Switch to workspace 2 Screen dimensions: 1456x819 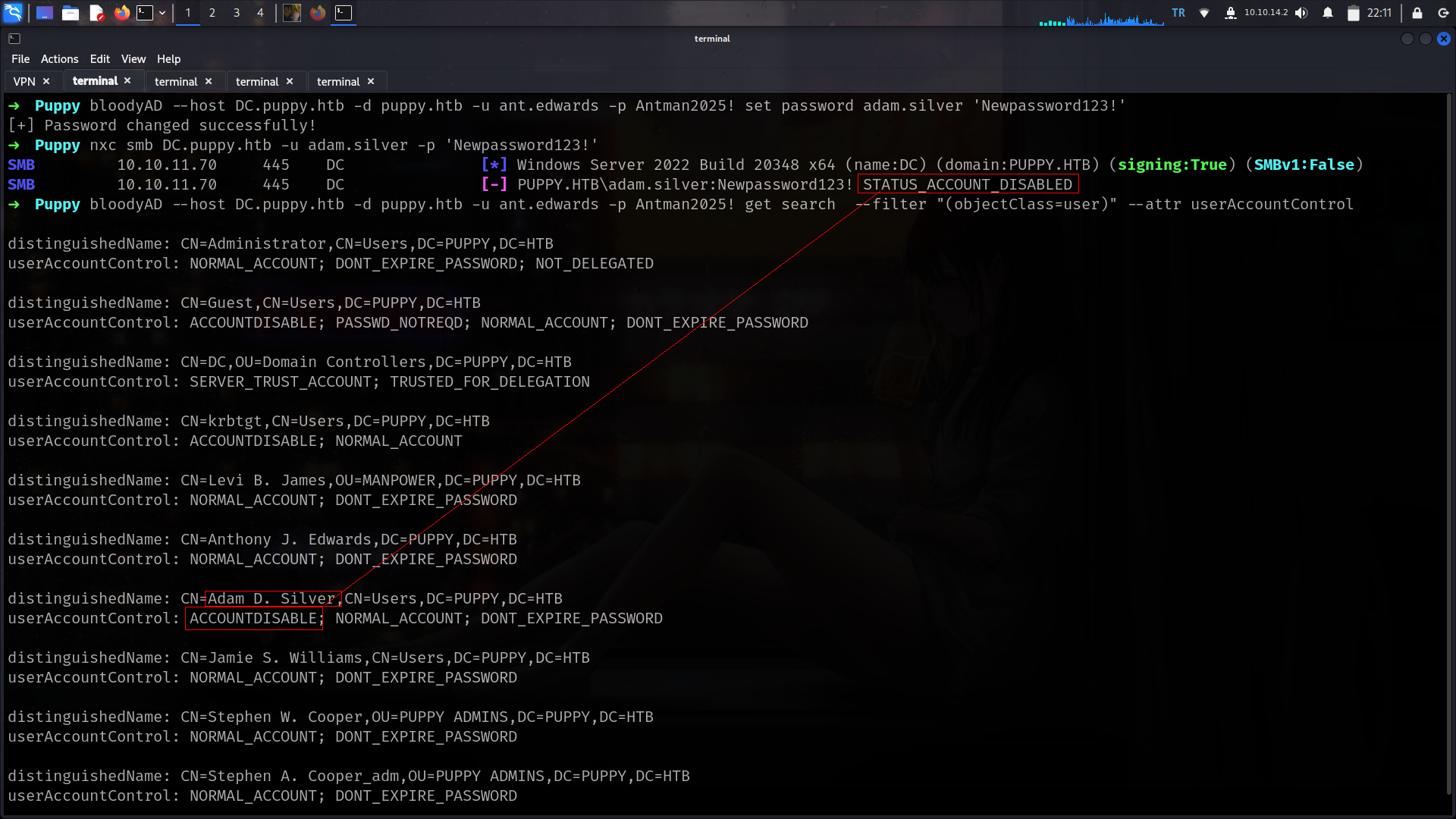212,13
